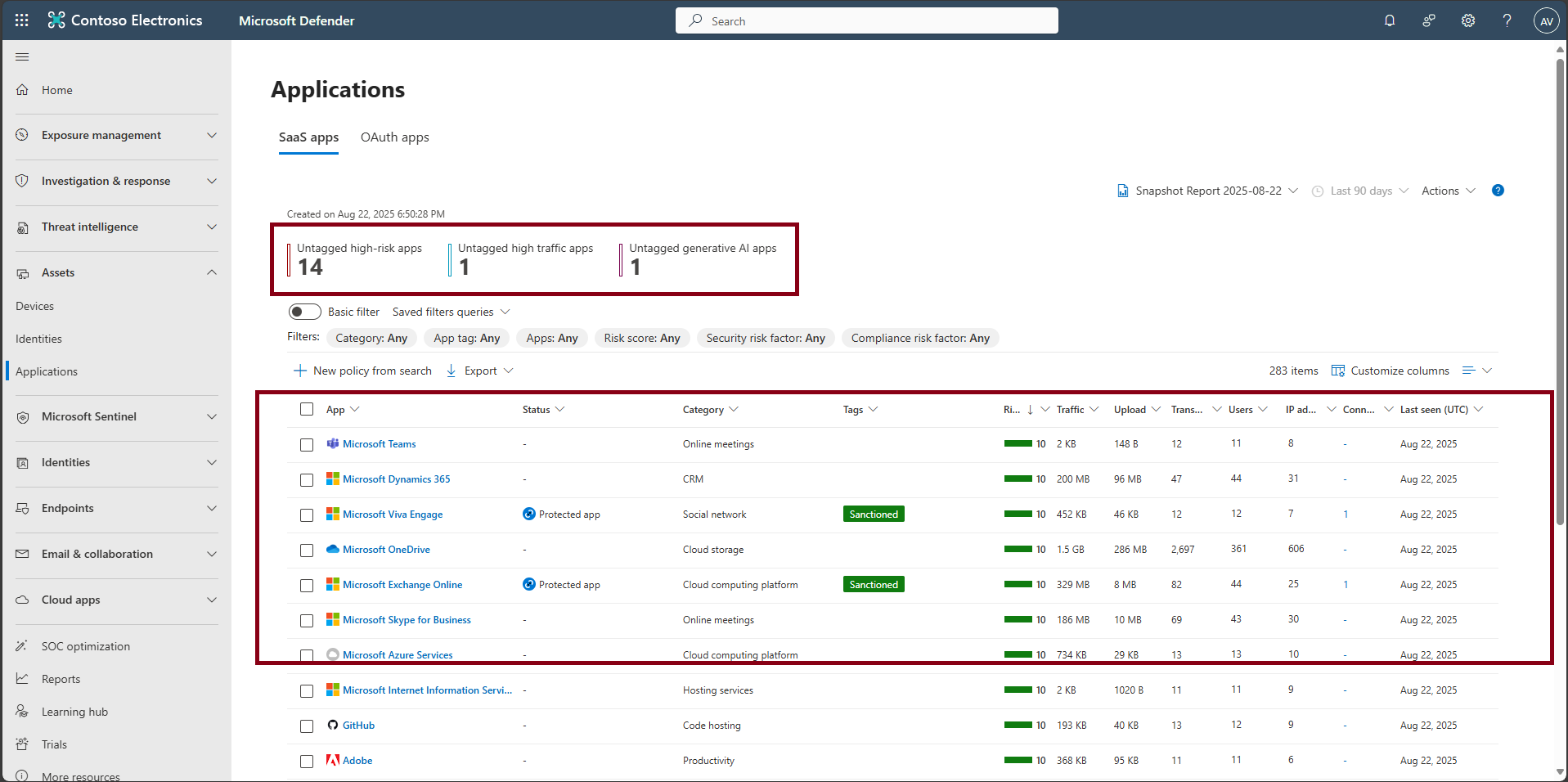Toggle the Basic filter switch

click(x=304, y=312)
